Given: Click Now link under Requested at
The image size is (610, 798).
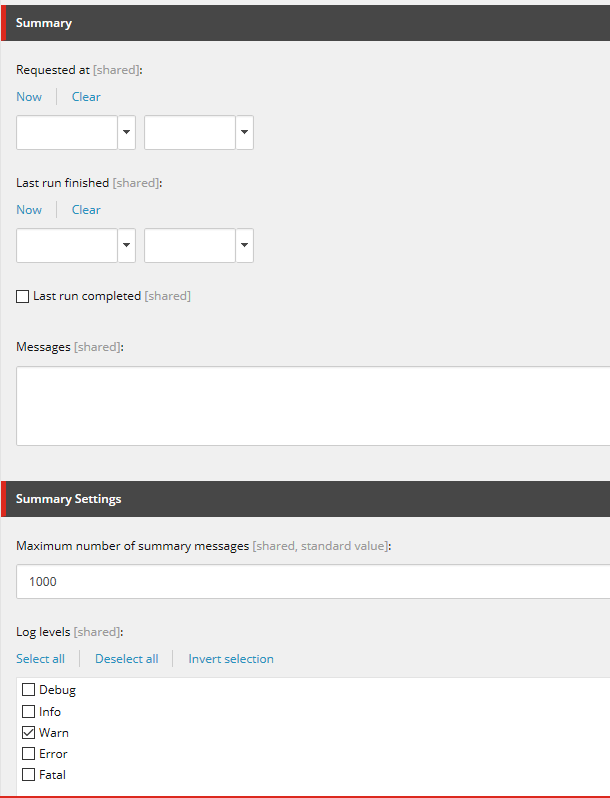Looking at the screenshot, I should (29, 97).
